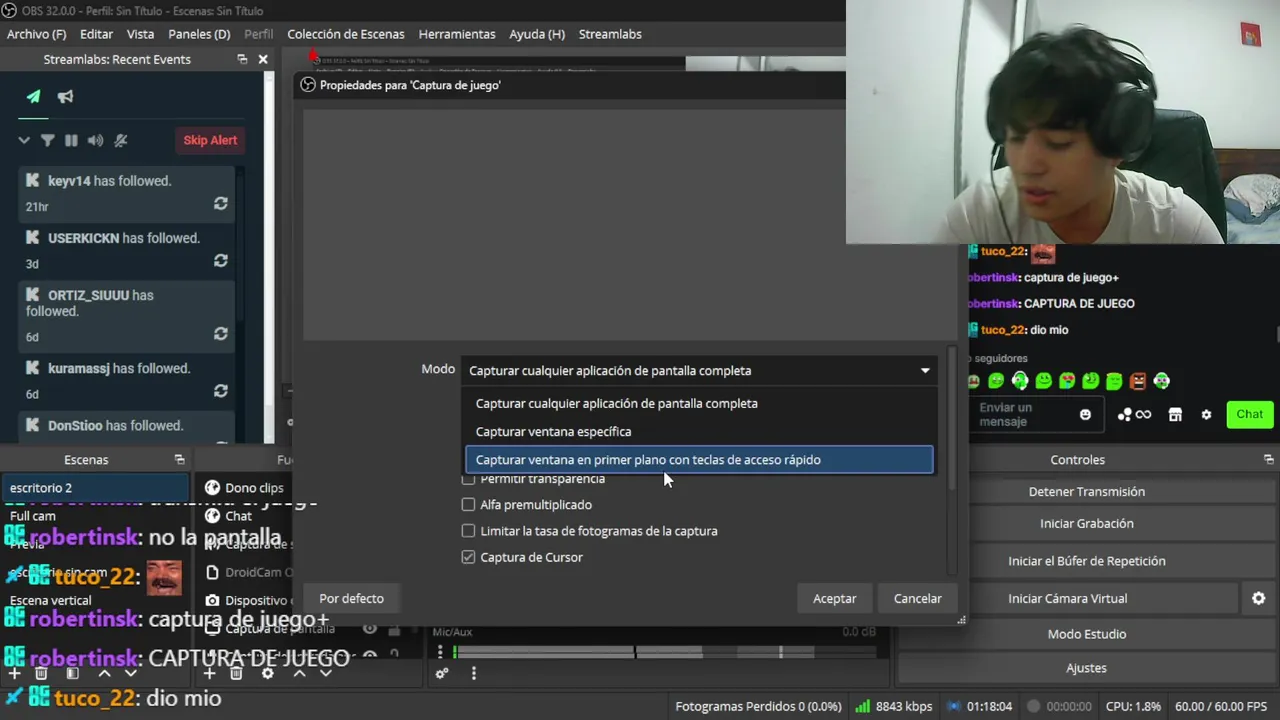The width and height of the screenshot is (1280, 720).
Task: Click Iniciar Cámara Virtual button
Action: tap(1067, 598)
